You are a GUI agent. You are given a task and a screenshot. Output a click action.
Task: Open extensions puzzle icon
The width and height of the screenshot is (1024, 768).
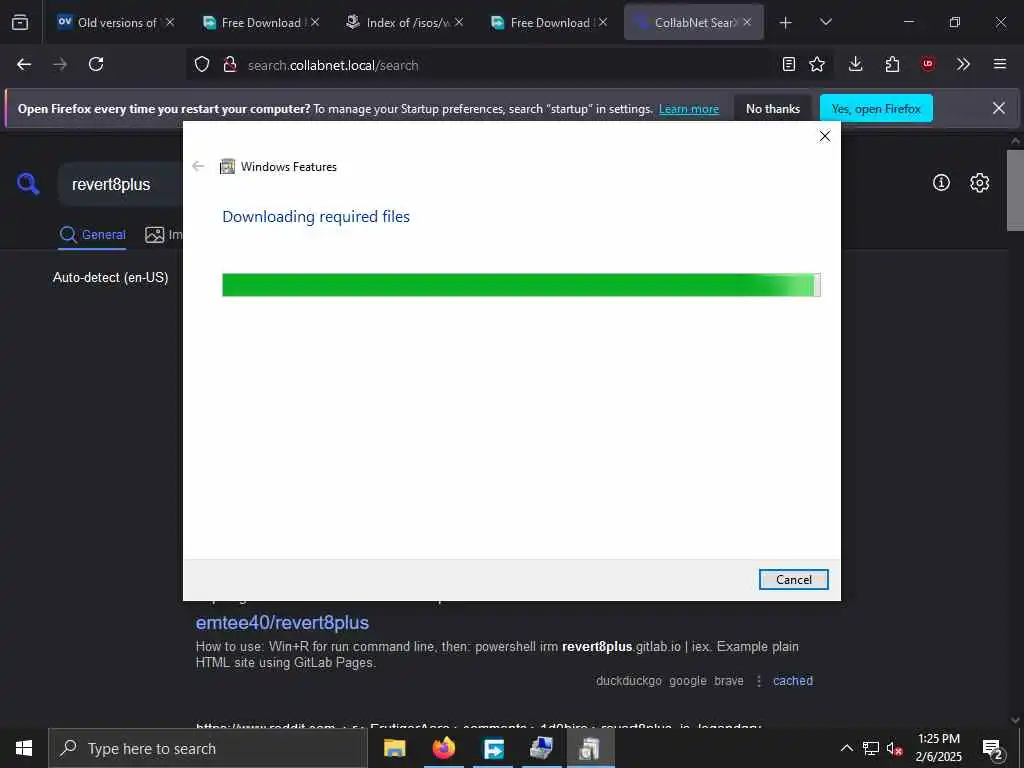click(892, 64)
